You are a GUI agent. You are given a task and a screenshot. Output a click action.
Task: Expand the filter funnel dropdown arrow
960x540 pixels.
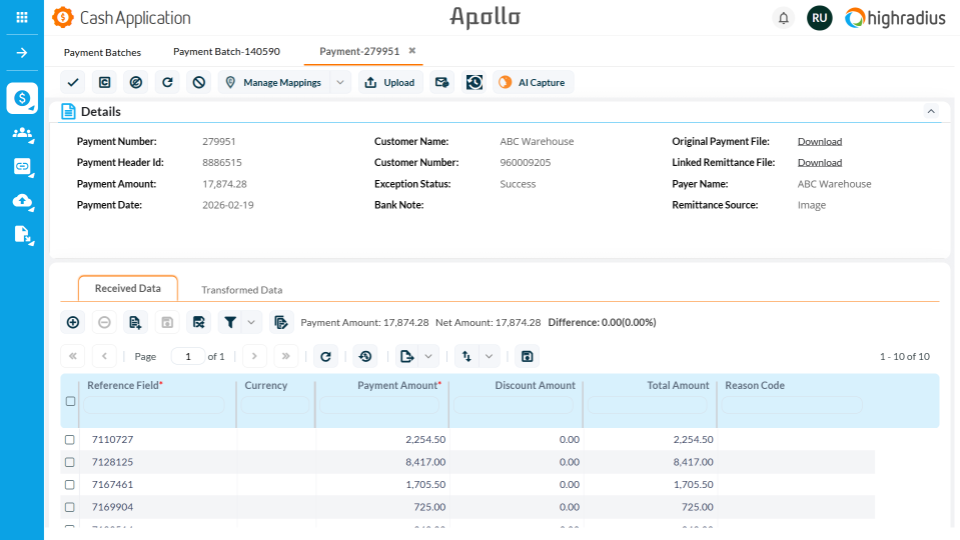point(251,322)
